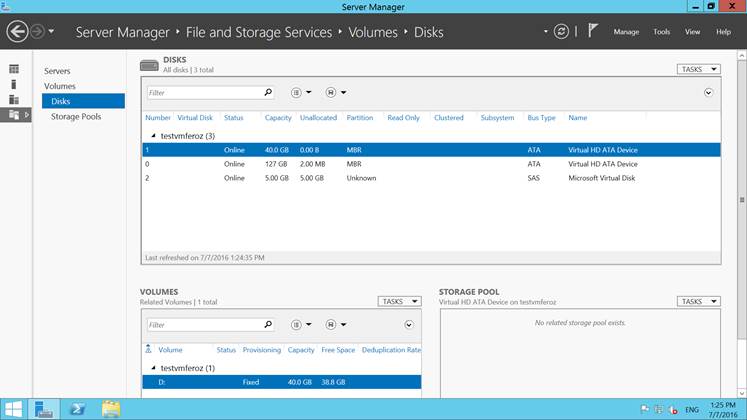Open the Disks TASKS dropdown
Image resolution: width=747 pixels, height=420 pixels.
(698, 70)
